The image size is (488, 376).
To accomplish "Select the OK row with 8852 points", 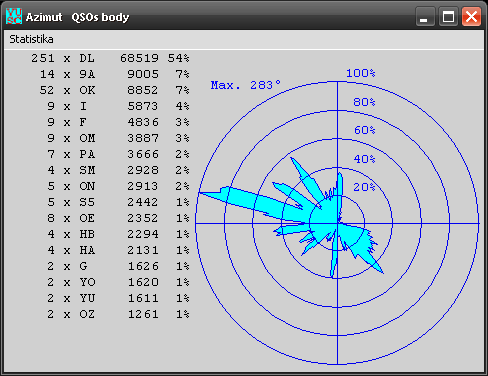I will click(x=115, y=90).
